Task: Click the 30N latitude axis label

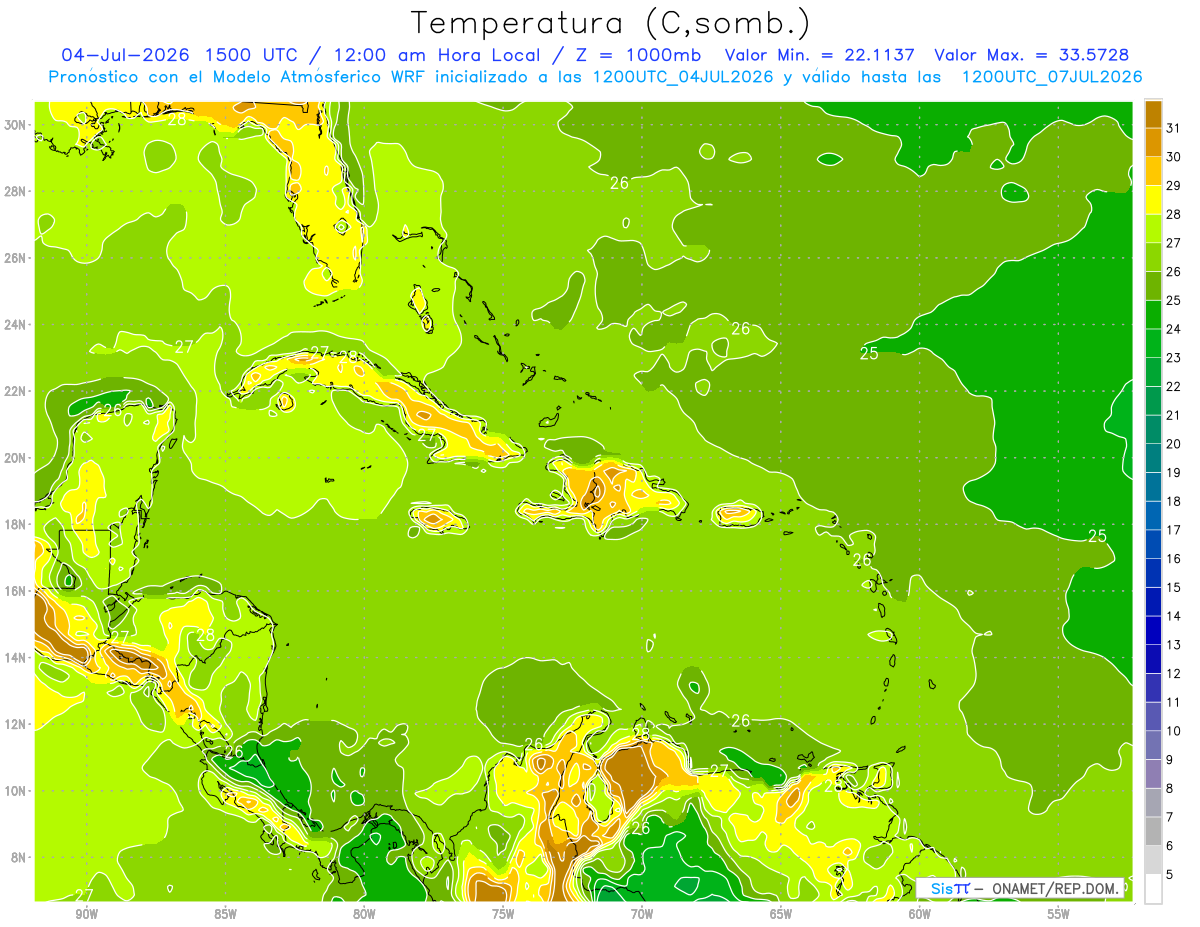Action: 17,125
